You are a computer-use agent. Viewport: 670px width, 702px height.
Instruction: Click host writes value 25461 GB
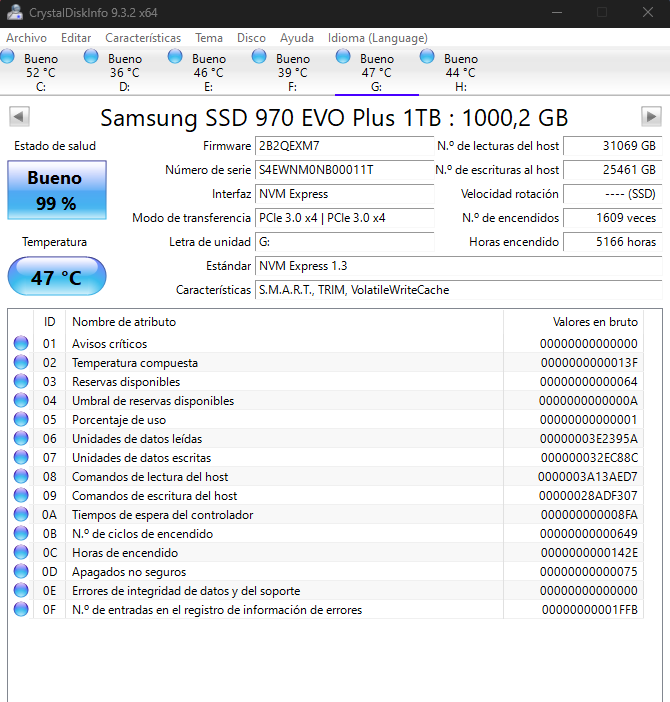point(612,170)
